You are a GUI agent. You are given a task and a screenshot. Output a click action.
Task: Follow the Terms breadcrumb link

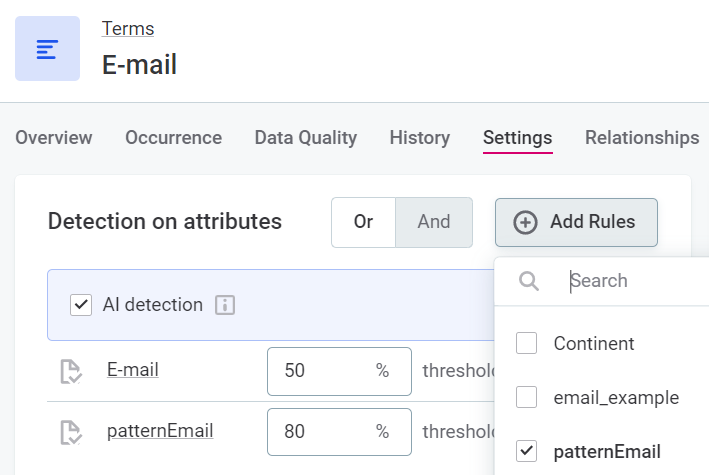click(128, 28)
